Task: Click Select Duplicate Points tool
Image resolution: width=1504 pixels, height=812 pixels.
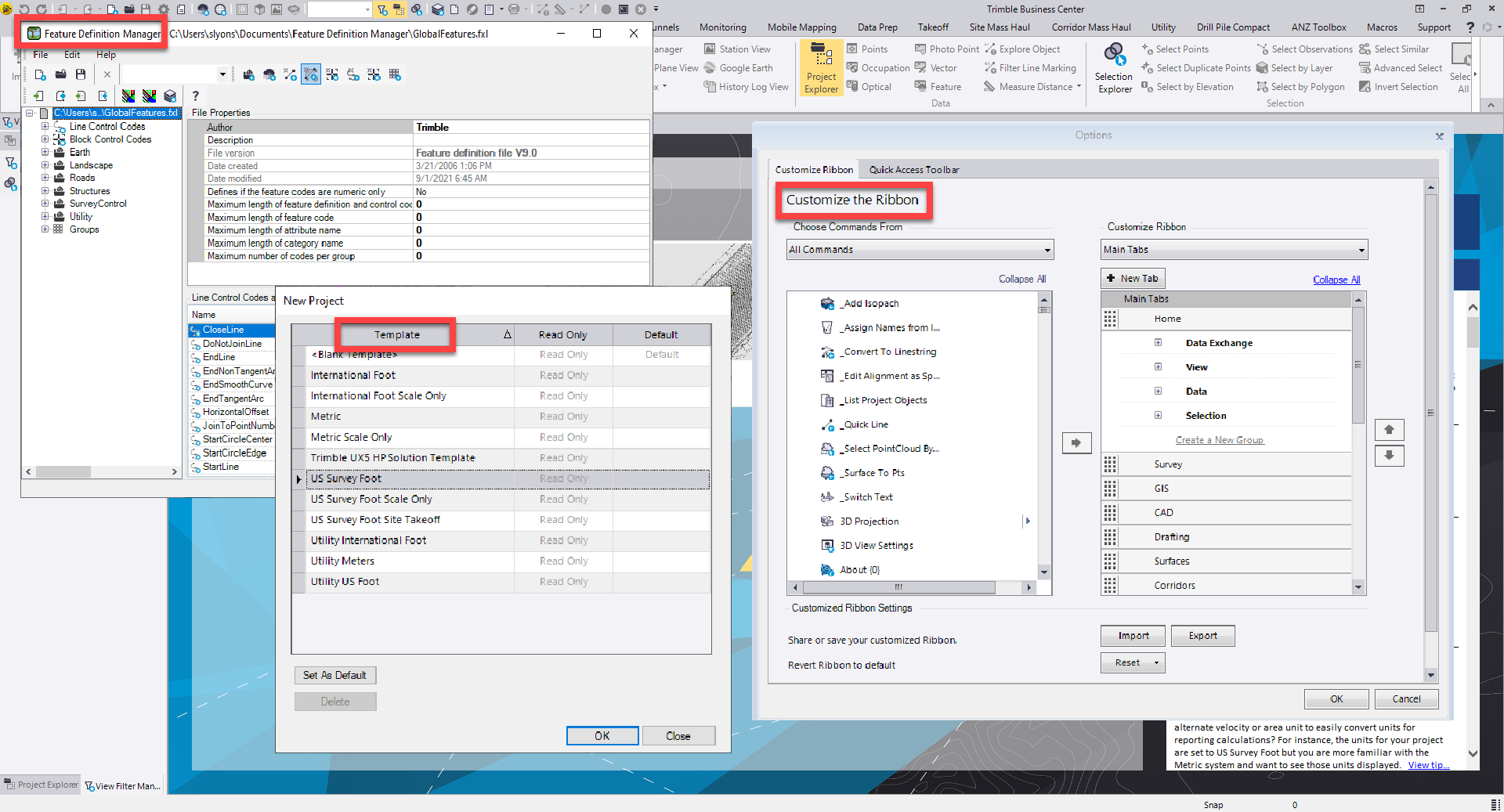Action: click(x=1196, y=68)
